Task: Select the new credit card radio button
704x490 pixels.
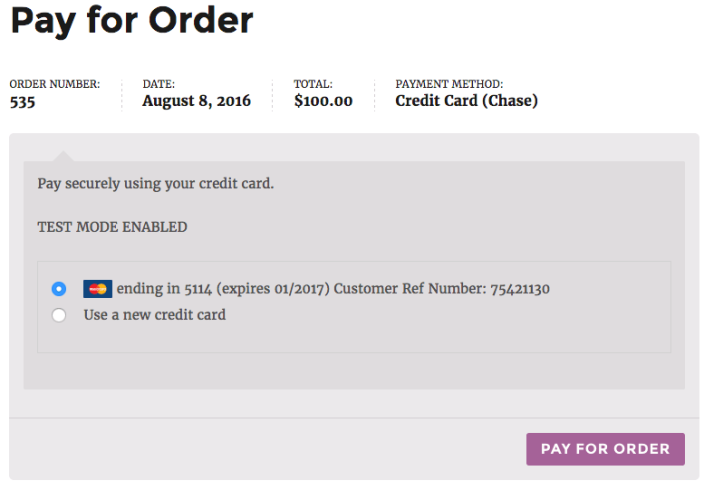Action: click(x=59, y=315)
